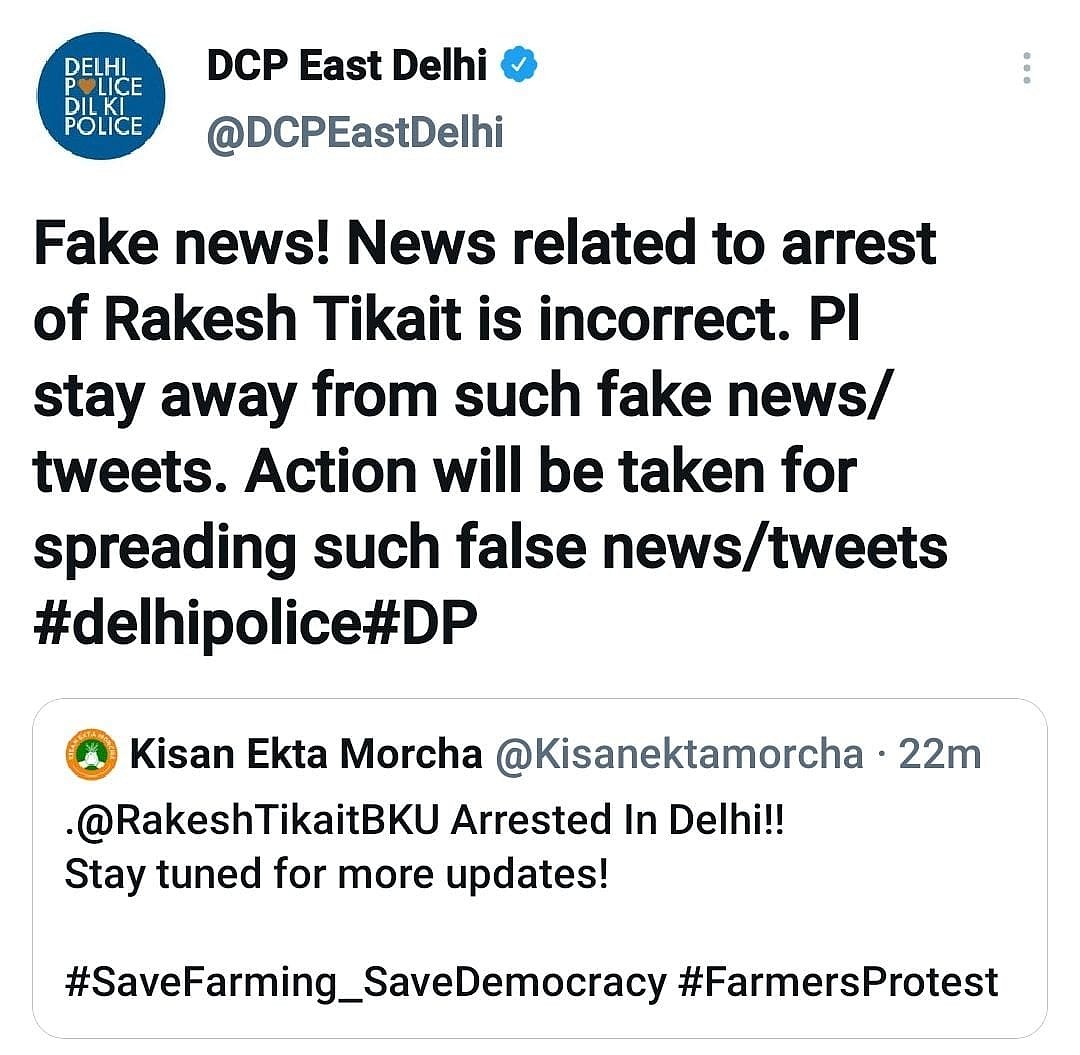Viewport: 1080px width, 1055px height.
Task: Open the DCP East Delhi profile avatar
Action: [x=100, y=93]
